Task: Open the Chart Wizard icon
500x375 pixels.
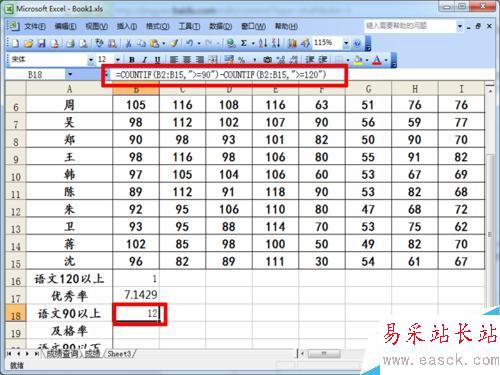Action: tap(292, 43)
